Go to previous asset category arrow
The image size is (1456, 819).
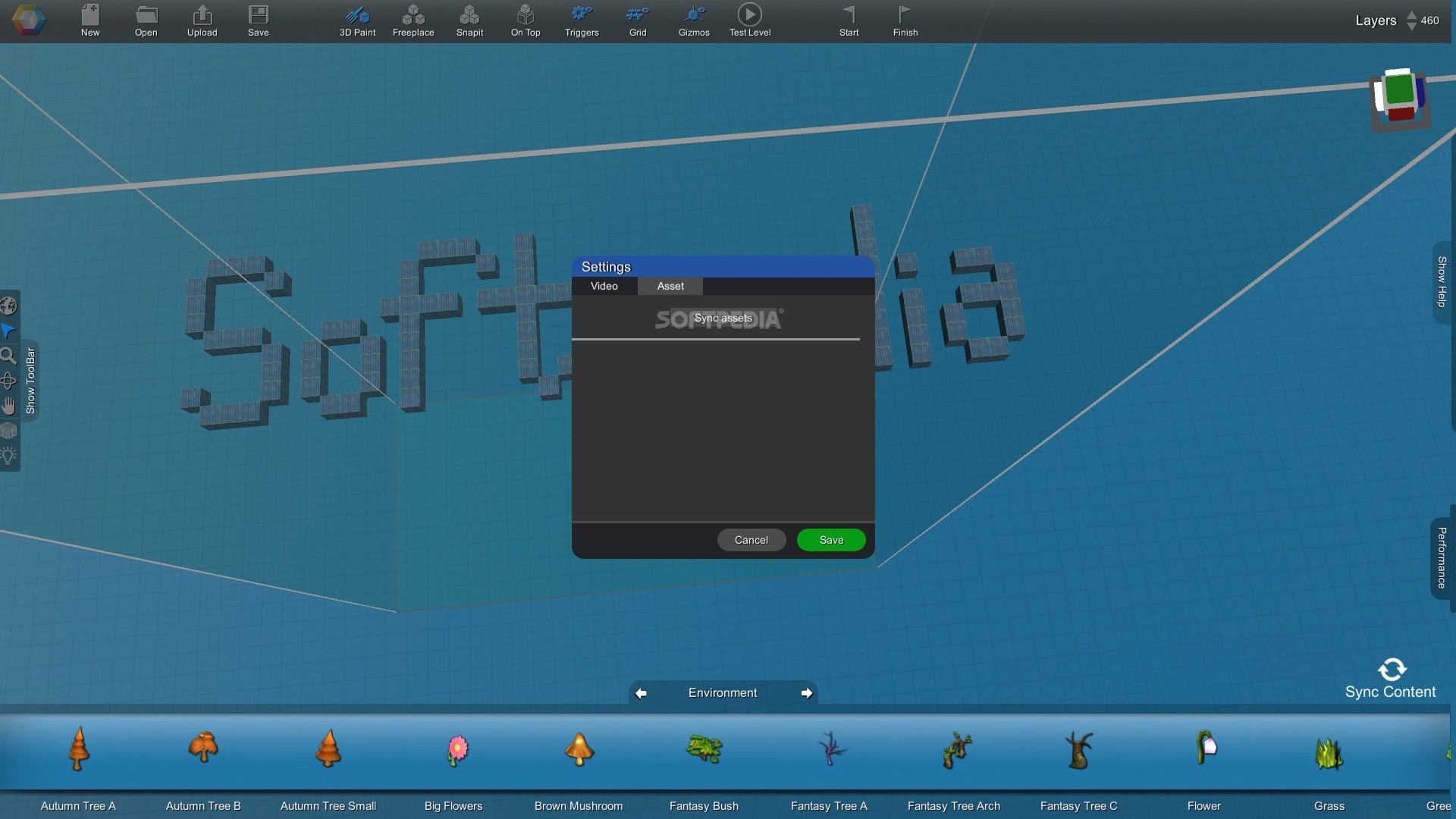tap(641, 693)
